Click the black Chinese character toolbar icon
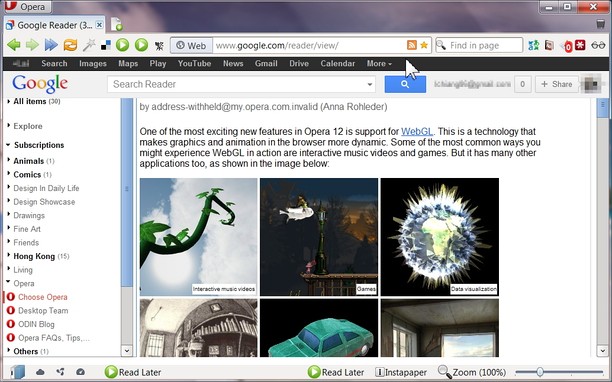612x382 pixels. tap(159, 46)
